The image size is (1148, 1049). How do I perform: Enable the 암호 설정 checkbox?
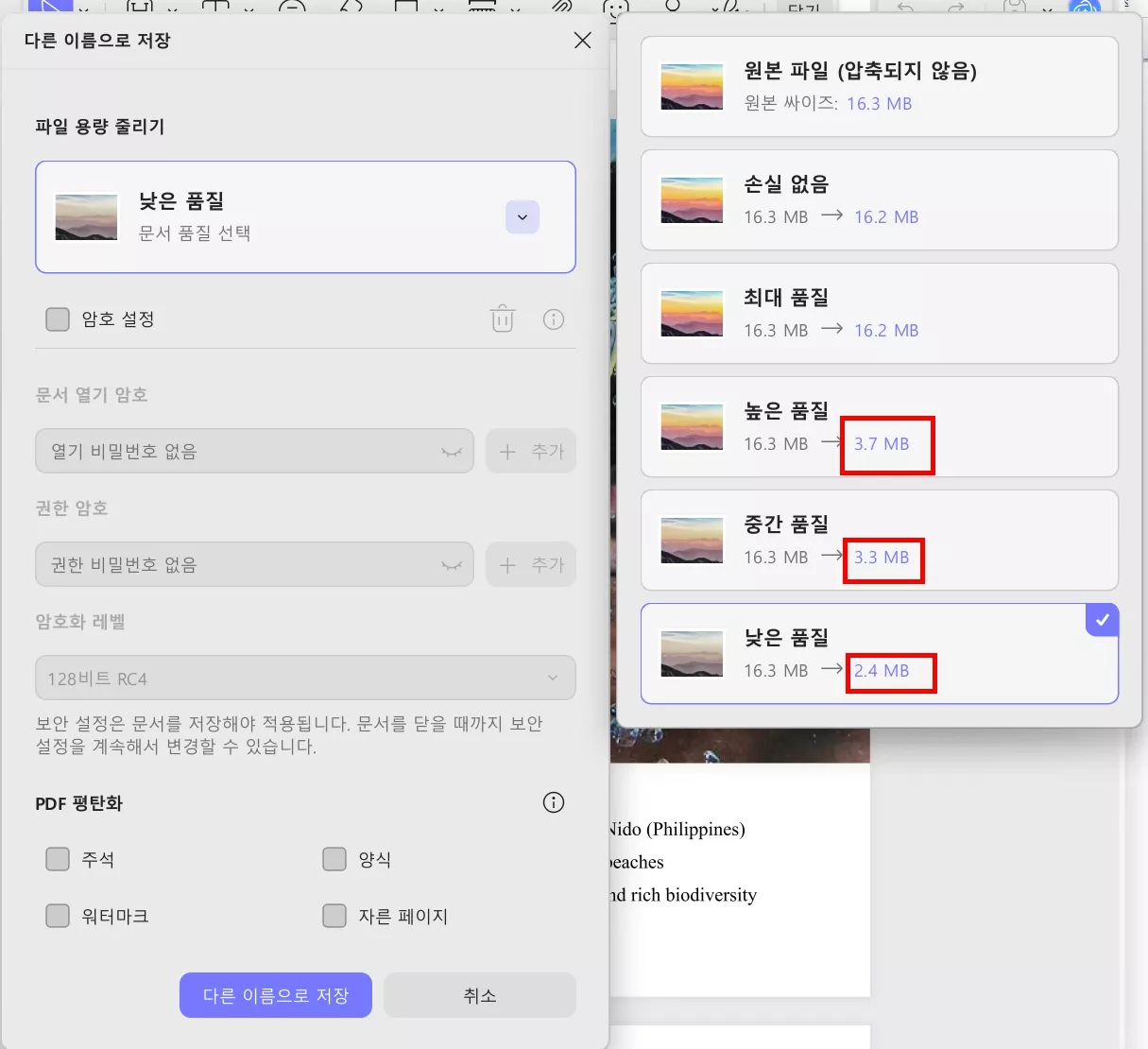coord(57,318)
